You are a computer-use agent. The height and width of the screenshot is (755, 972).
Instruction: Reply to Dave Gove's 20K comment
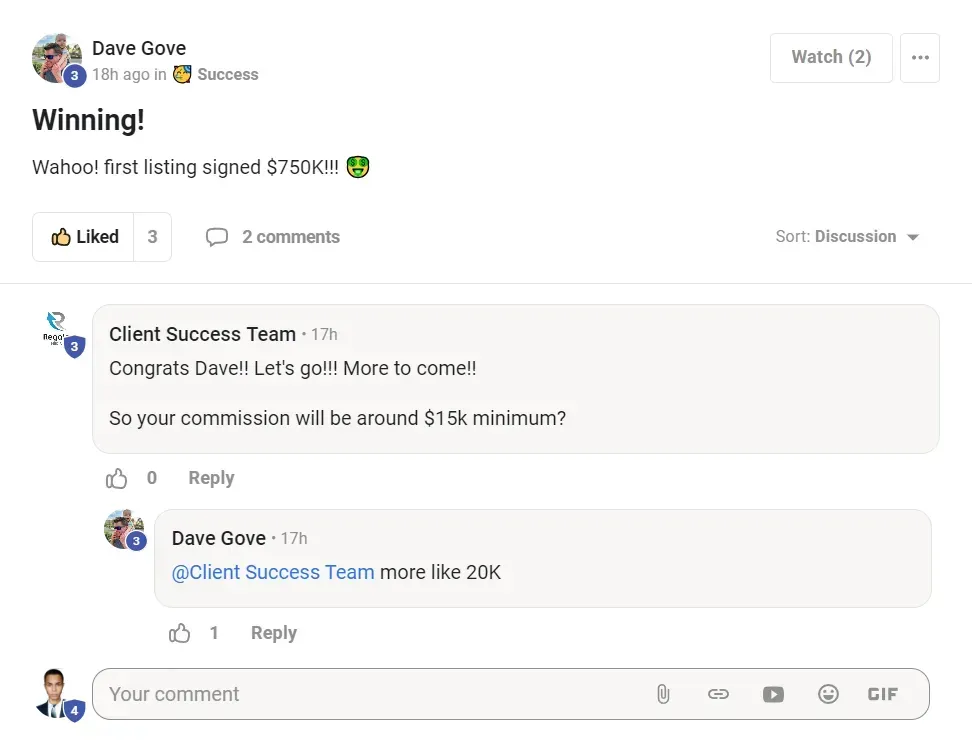click(x=273, y=633)
